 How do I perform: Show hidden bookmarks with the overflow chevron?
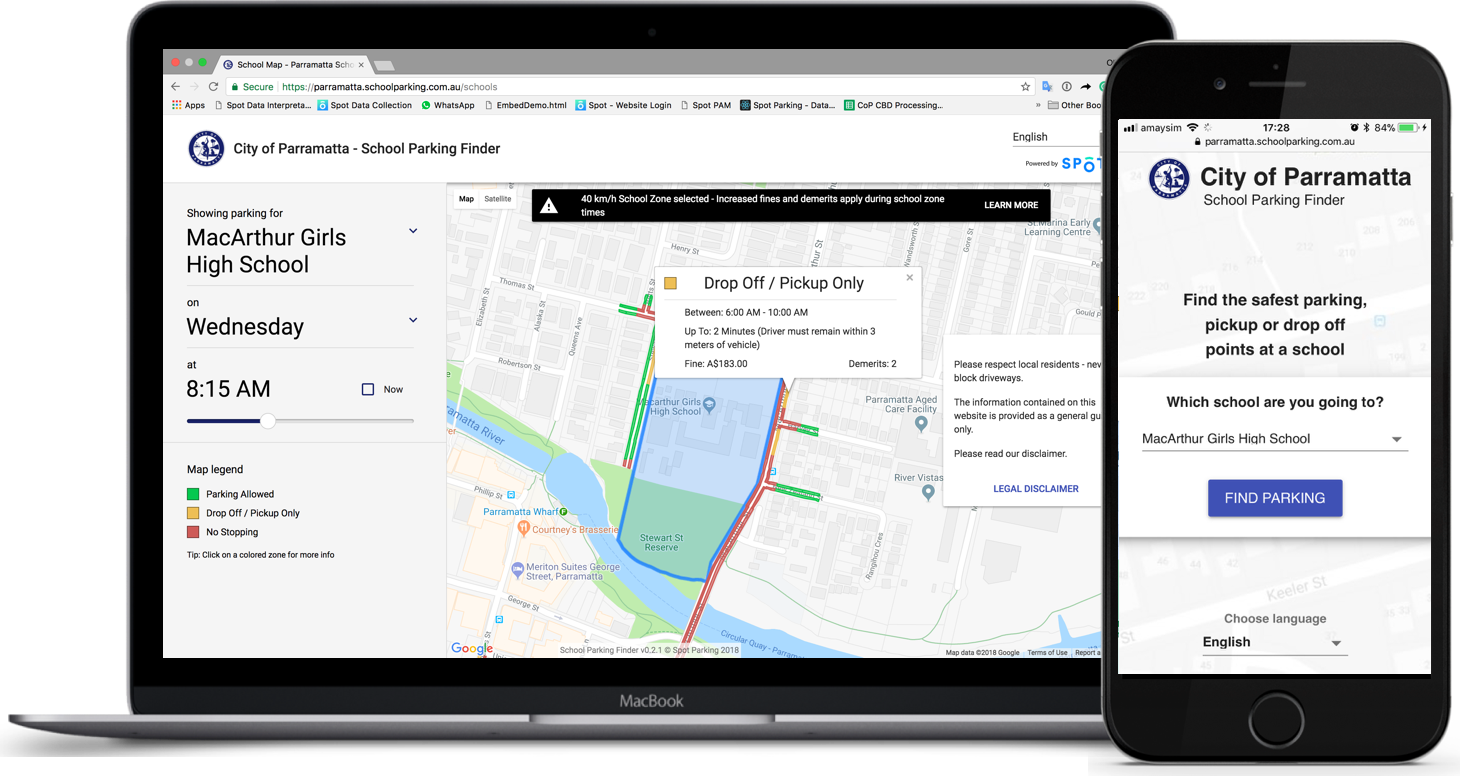(1039, 105)
